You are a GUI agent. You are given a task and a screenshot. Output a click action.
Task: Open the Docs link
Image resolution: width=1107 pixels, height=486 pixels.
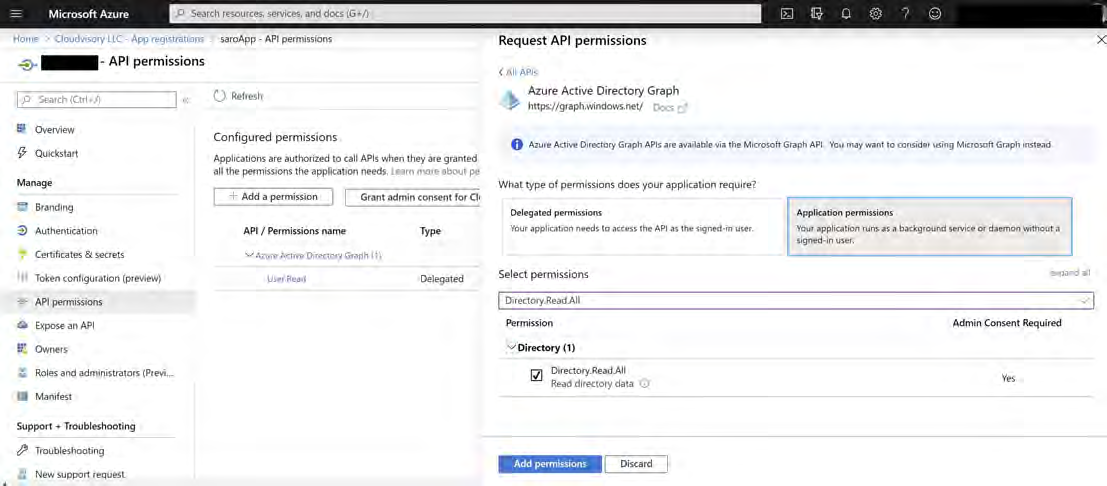point(669,107)
